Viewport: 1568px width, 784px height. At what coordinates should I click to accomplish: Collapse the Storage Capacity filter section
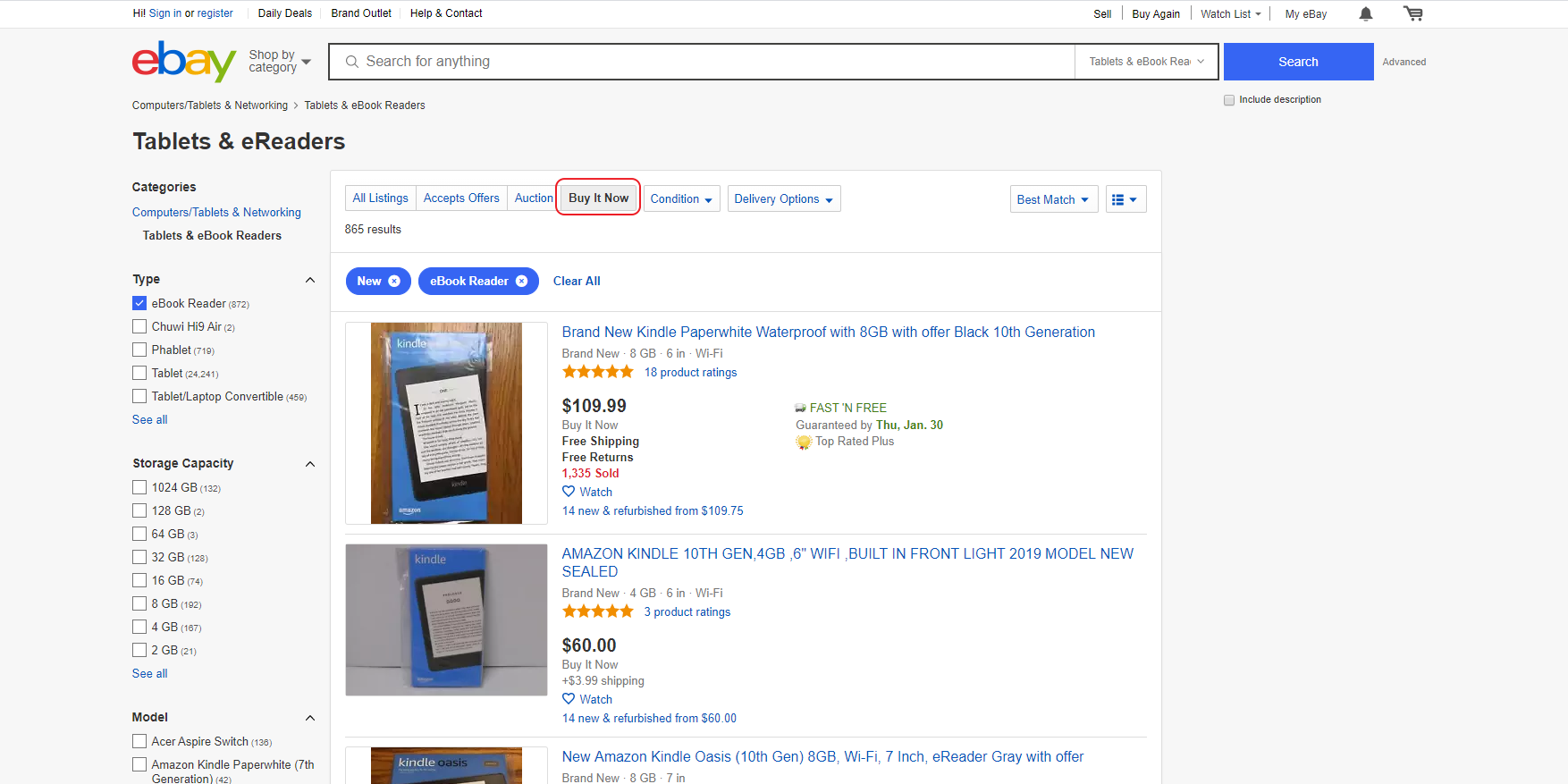pyautogui.click(x=310, y=464)
